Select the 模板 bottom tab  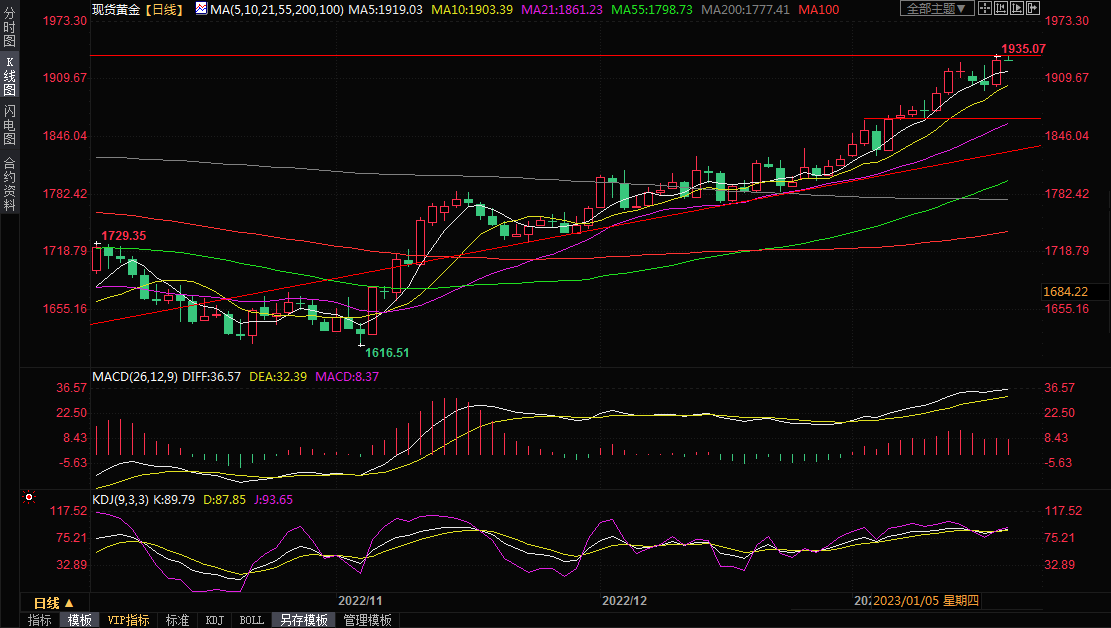coord(80,620)
